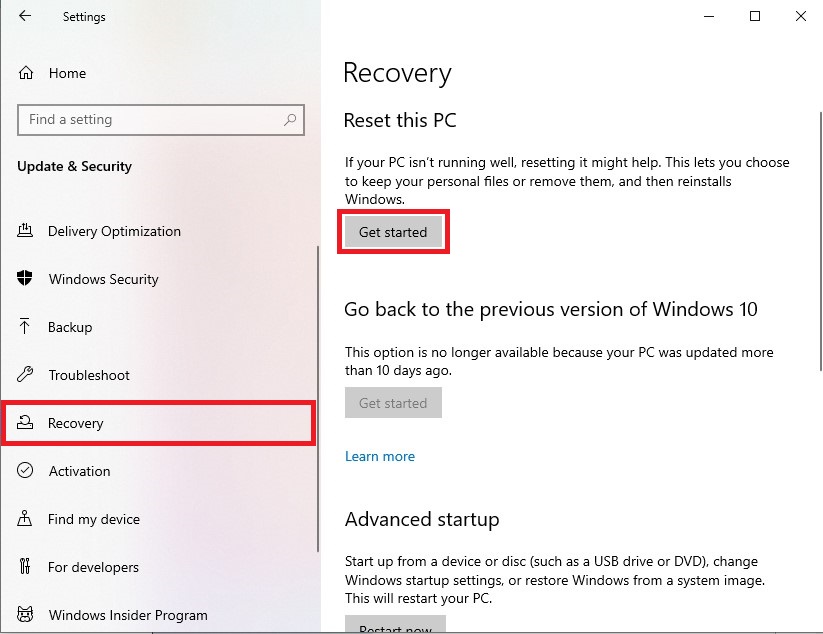Click the Activation checkmark icon

(x=25, y=470)
